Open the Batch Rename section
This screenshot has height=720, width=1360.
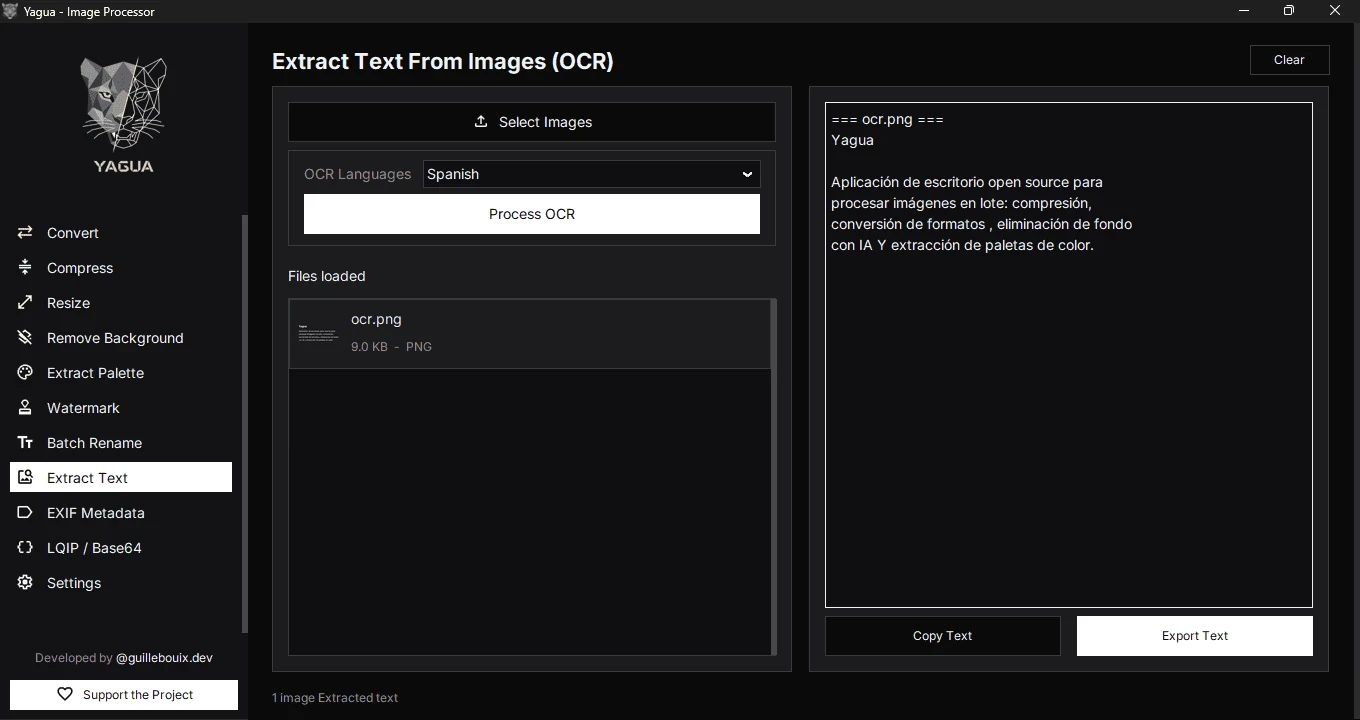[x=121, y=443]
